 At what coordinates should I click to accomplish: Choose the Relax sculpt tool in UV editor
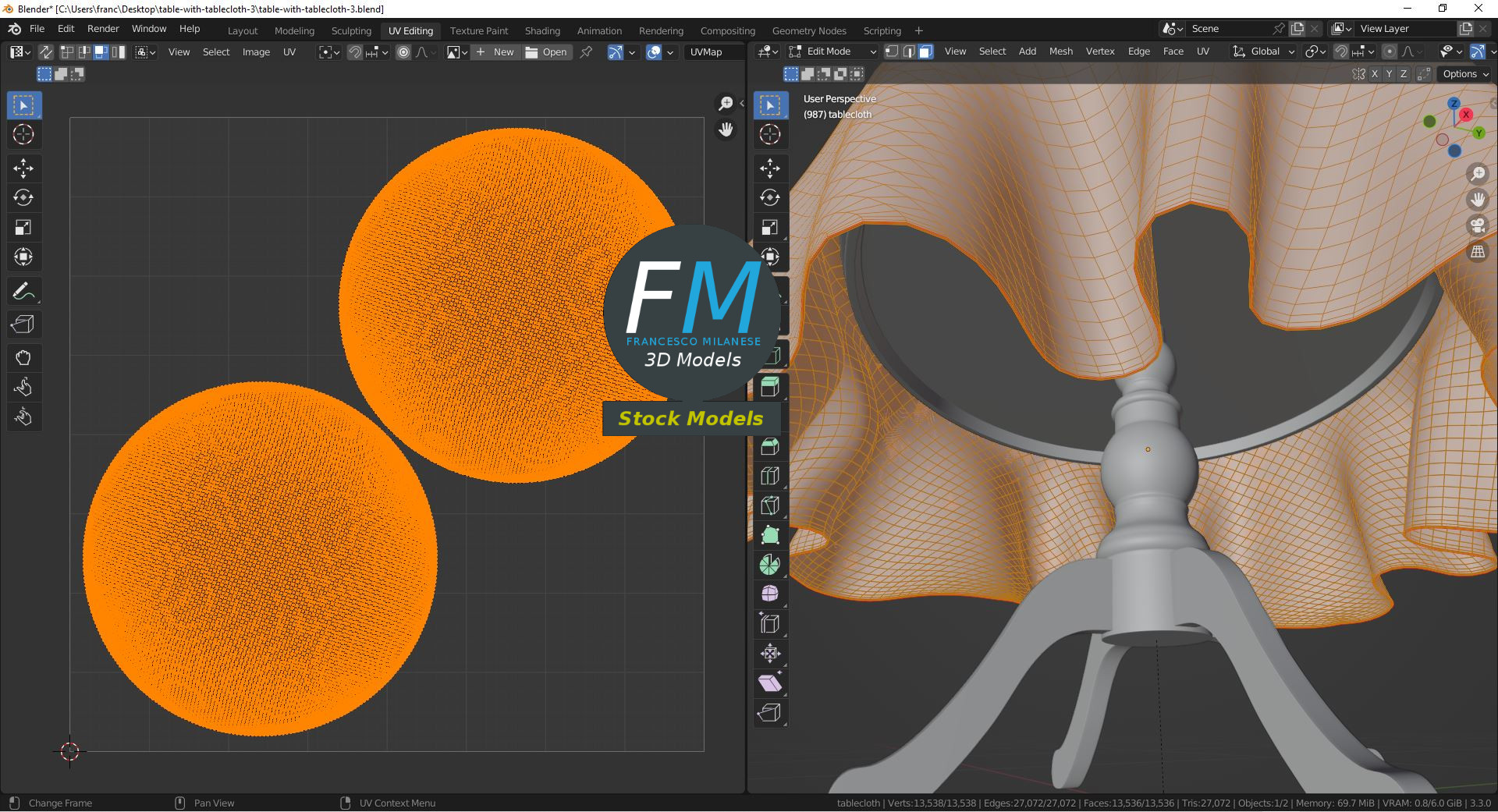[x=23, y=388]
